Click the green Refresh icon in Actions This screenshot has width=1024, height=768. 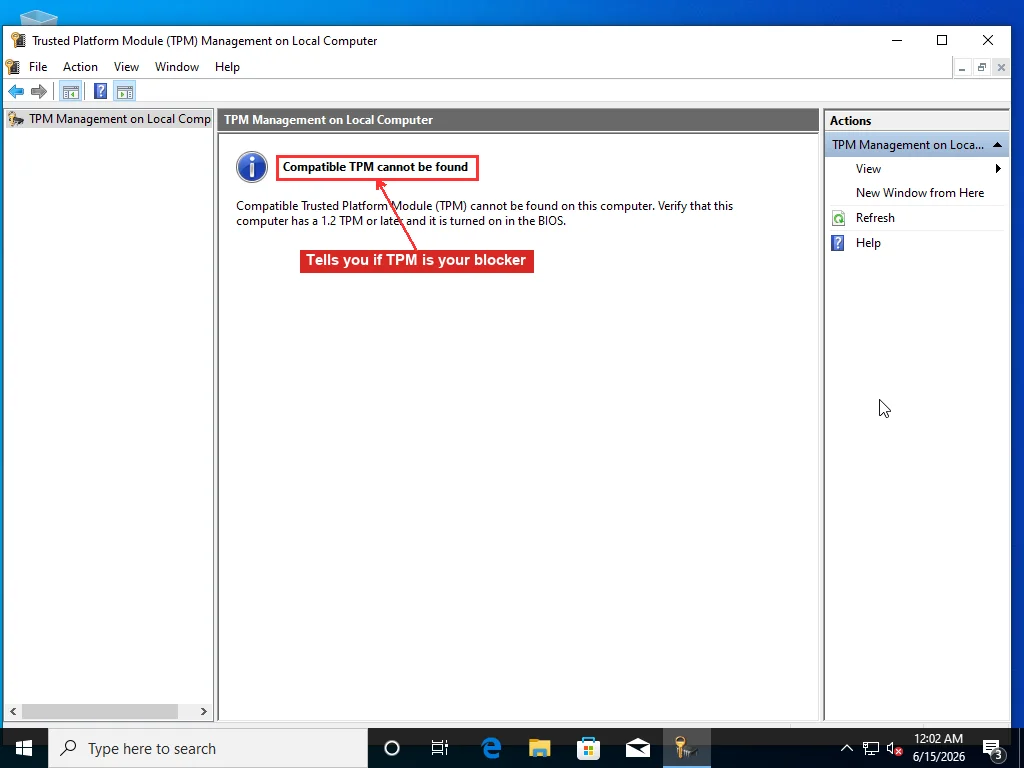coord(839,218)
